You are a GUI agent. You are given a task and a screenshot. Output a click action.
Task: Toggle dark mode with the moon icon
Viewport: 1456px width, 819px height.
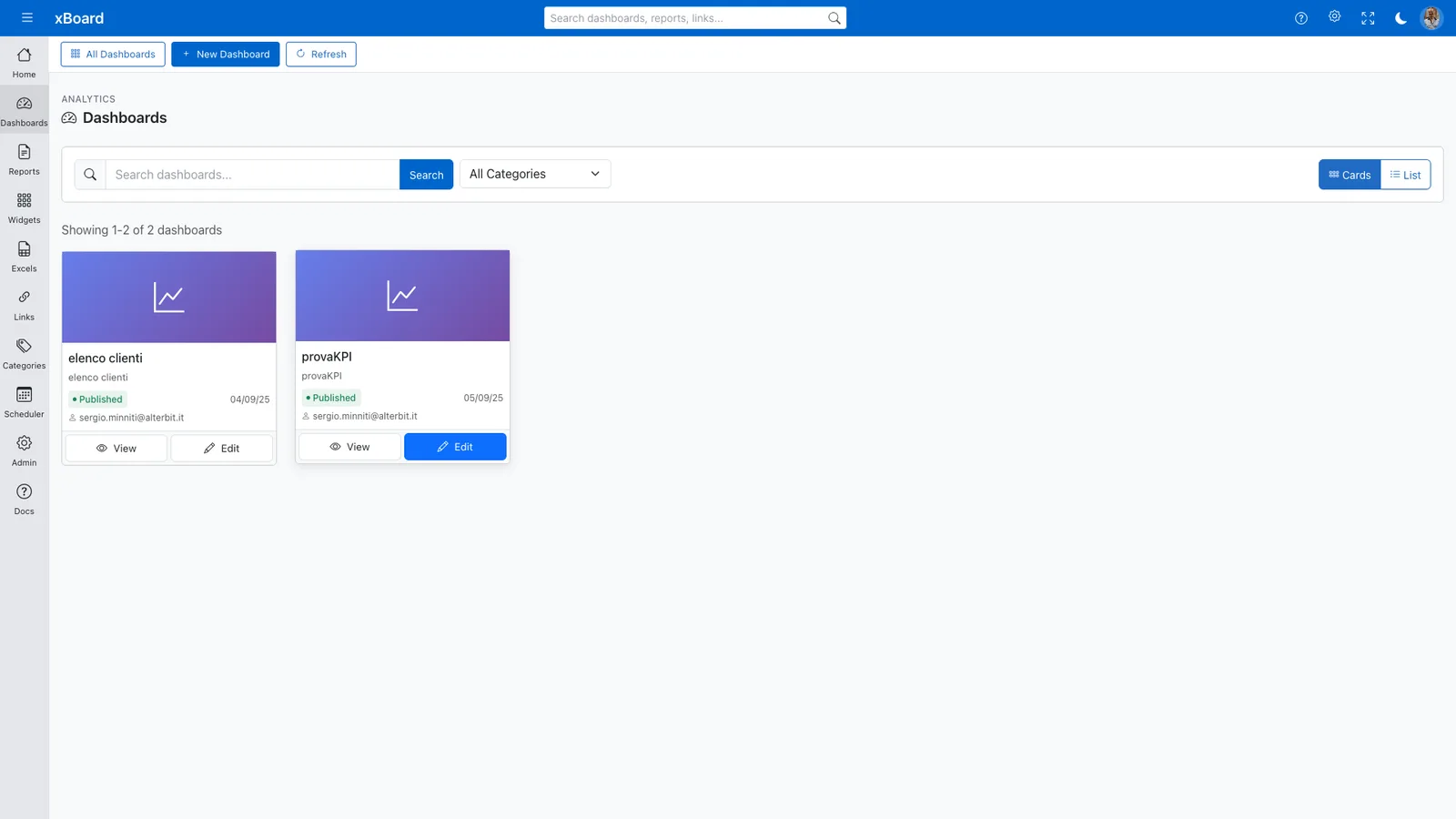click(x=1400, y=18)
